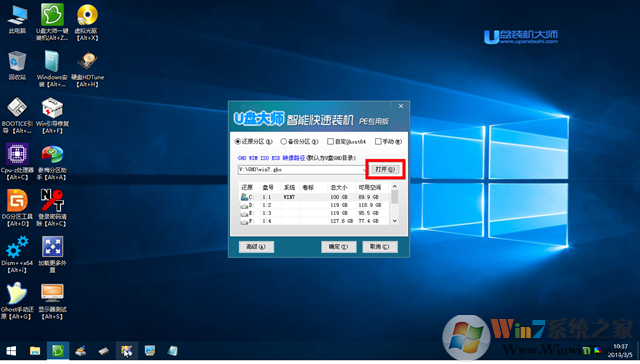Open the 虚拟光驱 virtual drive icon
Screen dimensions: 640x364
87,22
